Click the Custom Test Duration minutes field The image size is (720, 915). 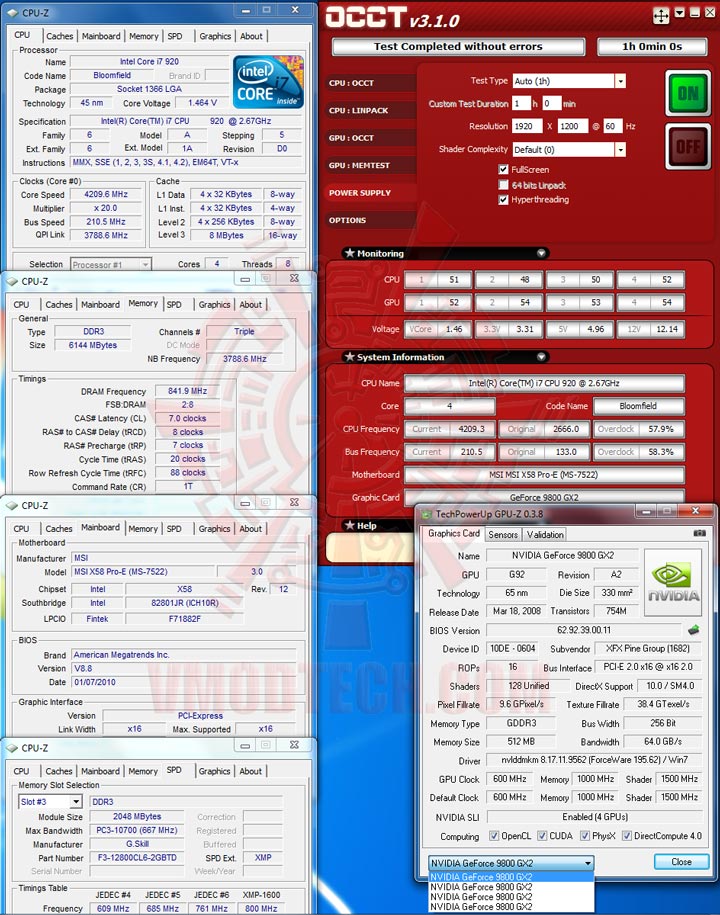pos(551,104)
